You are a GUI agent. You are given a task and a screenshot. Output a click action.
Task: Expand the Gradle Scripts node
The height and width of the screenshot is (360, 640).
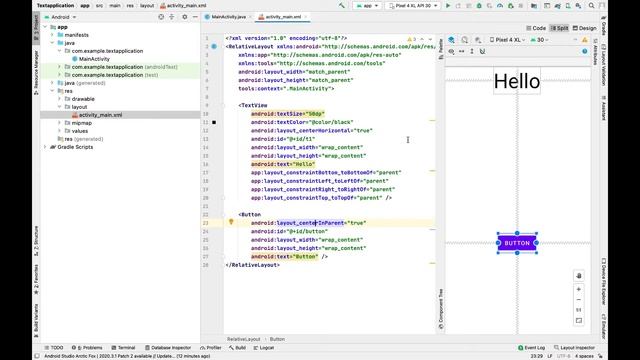[x=45, y=147]
